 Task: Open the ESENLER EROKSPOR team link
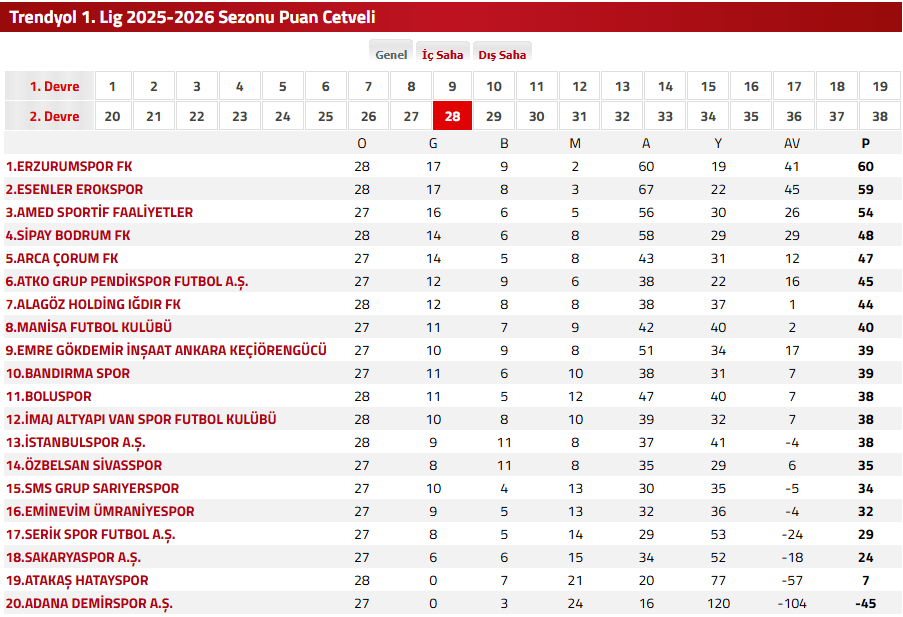tap(70, 189)
